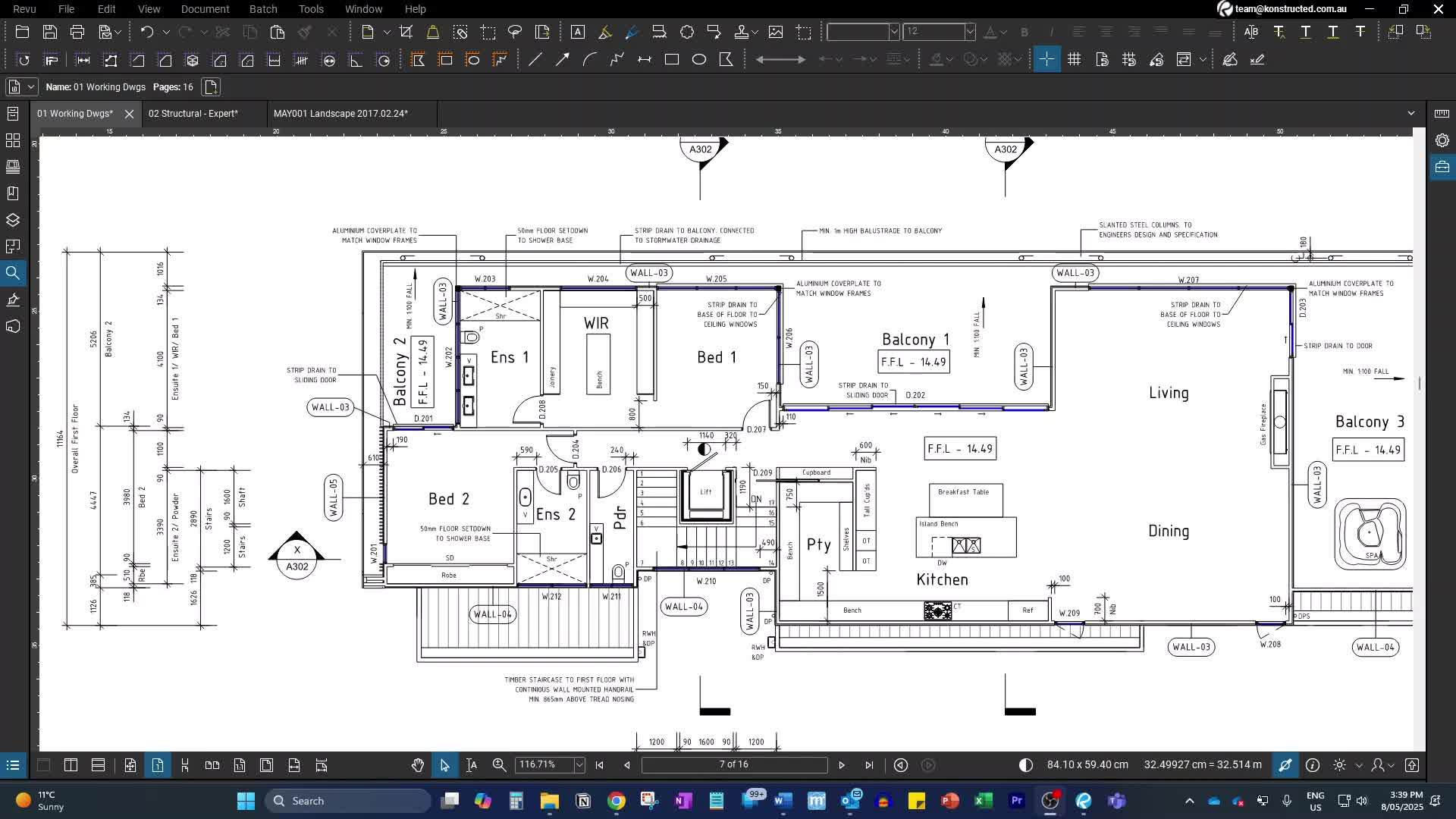Image resolution: width=1456 pixels, height=819 pixels.
Task: Toggle the Dimmer half-circle button
Action: pos(1026,765)
